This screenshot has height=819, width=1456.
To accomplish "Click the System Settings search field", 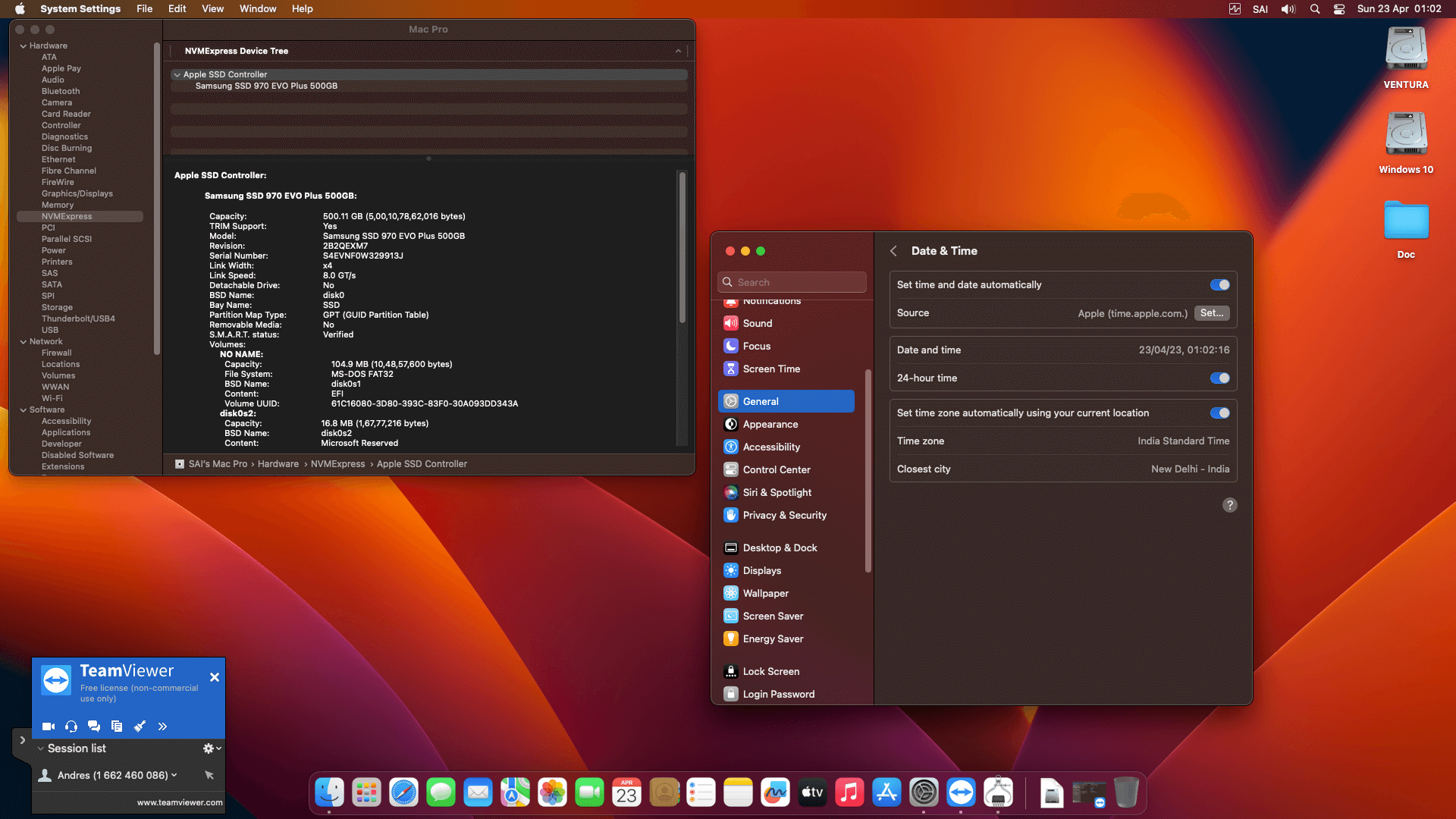I will [x=791, y=281].
